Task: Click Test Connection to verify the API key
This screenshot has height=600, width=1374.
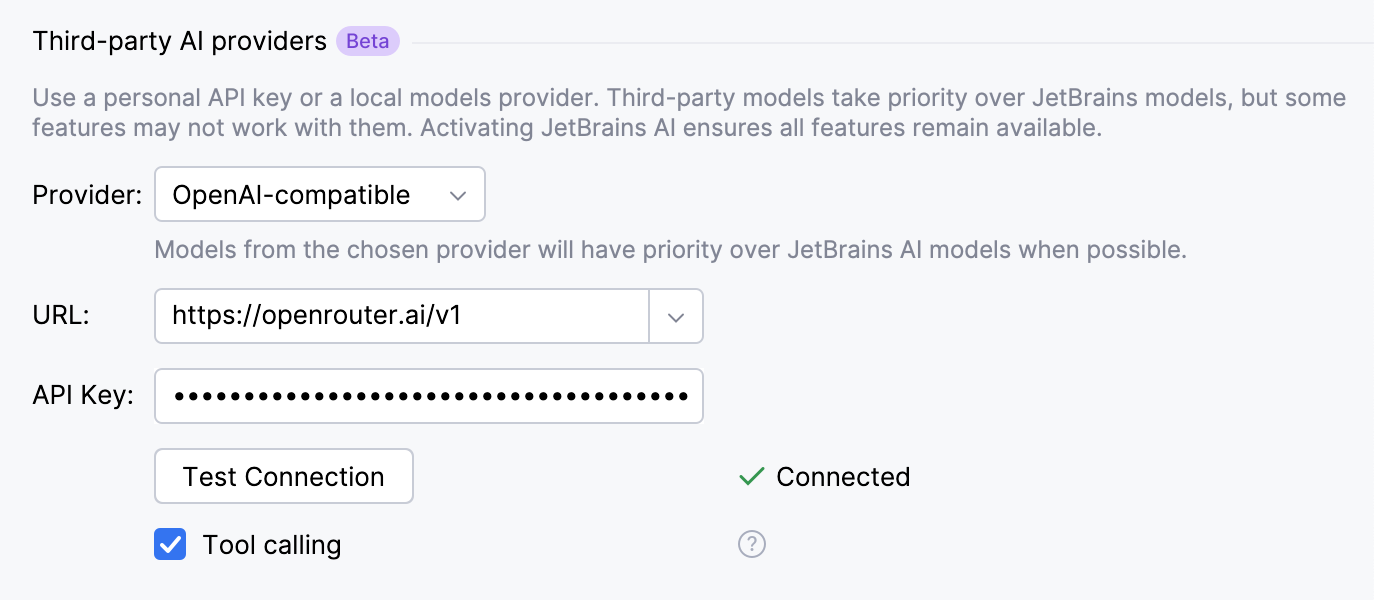Action: (283, 476)
